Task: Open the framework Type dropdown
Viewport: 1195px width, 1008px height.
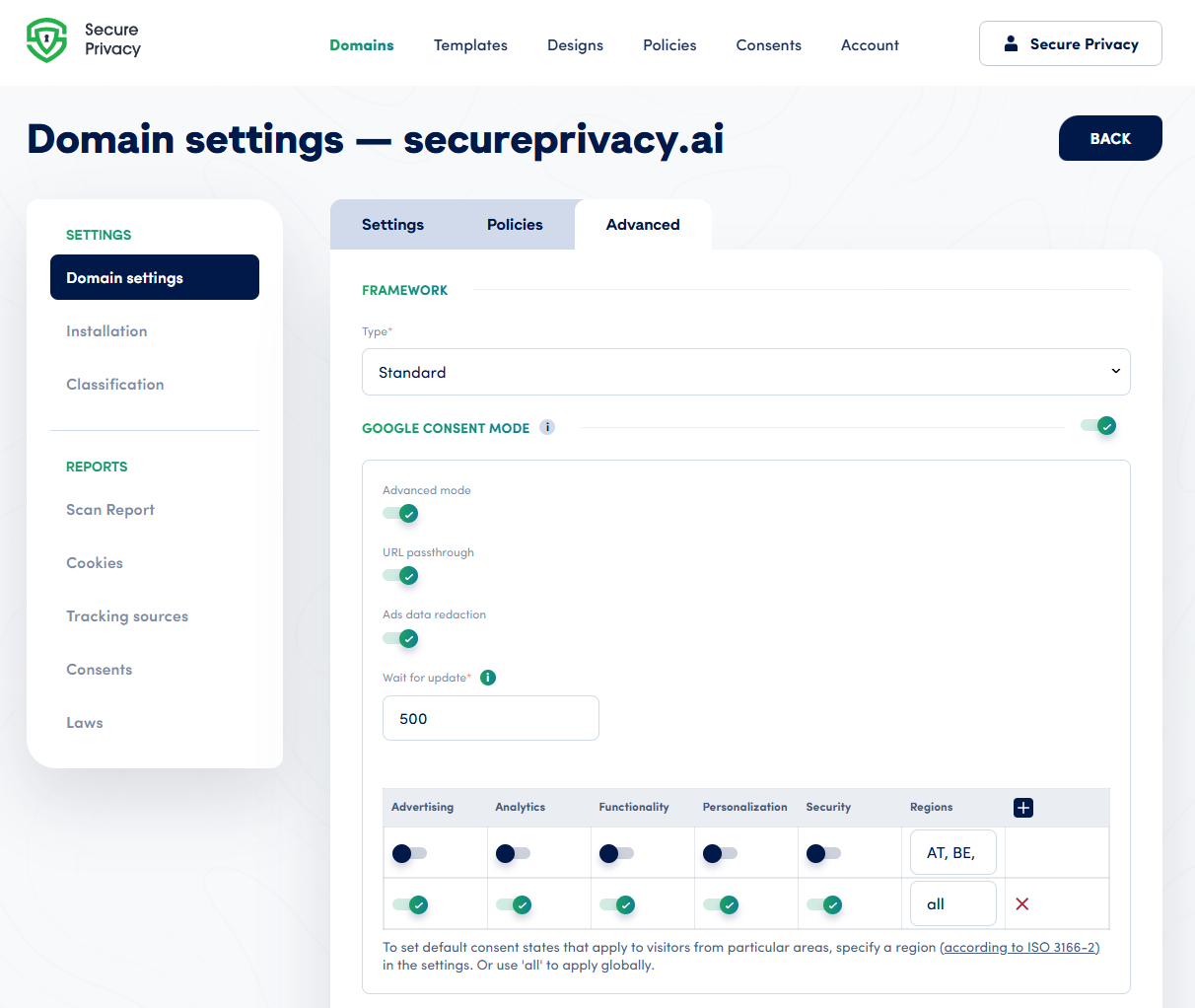Action: 746,372
